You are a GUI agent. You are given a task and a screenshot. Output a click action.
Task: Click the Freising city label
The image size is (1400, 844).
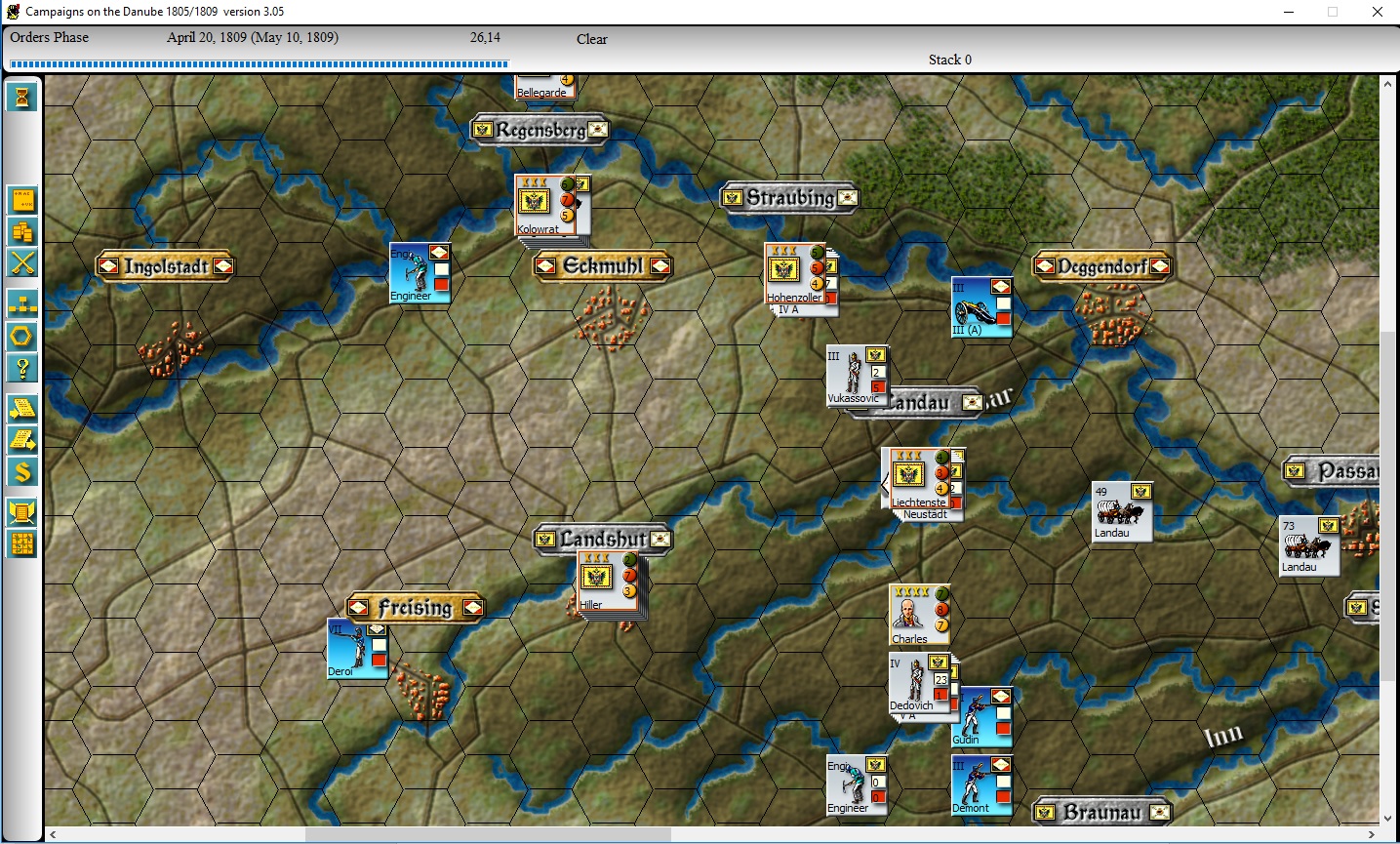(x=416, y=608)
